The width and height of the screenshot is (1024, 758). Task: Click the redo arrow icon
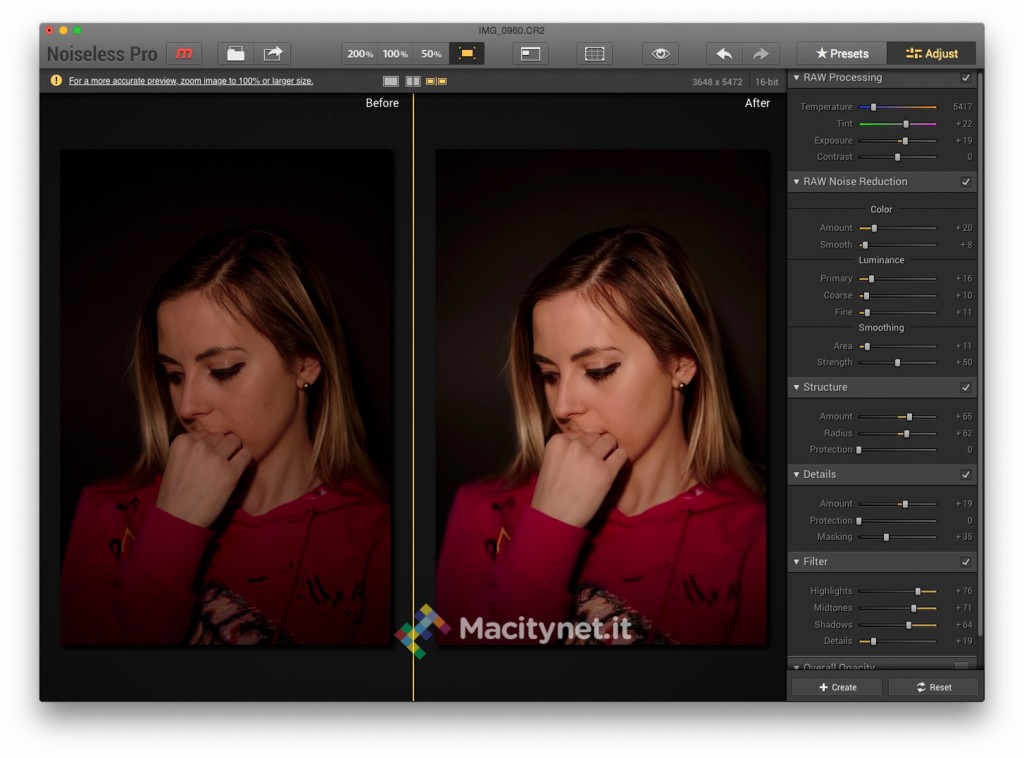point(760,54)
